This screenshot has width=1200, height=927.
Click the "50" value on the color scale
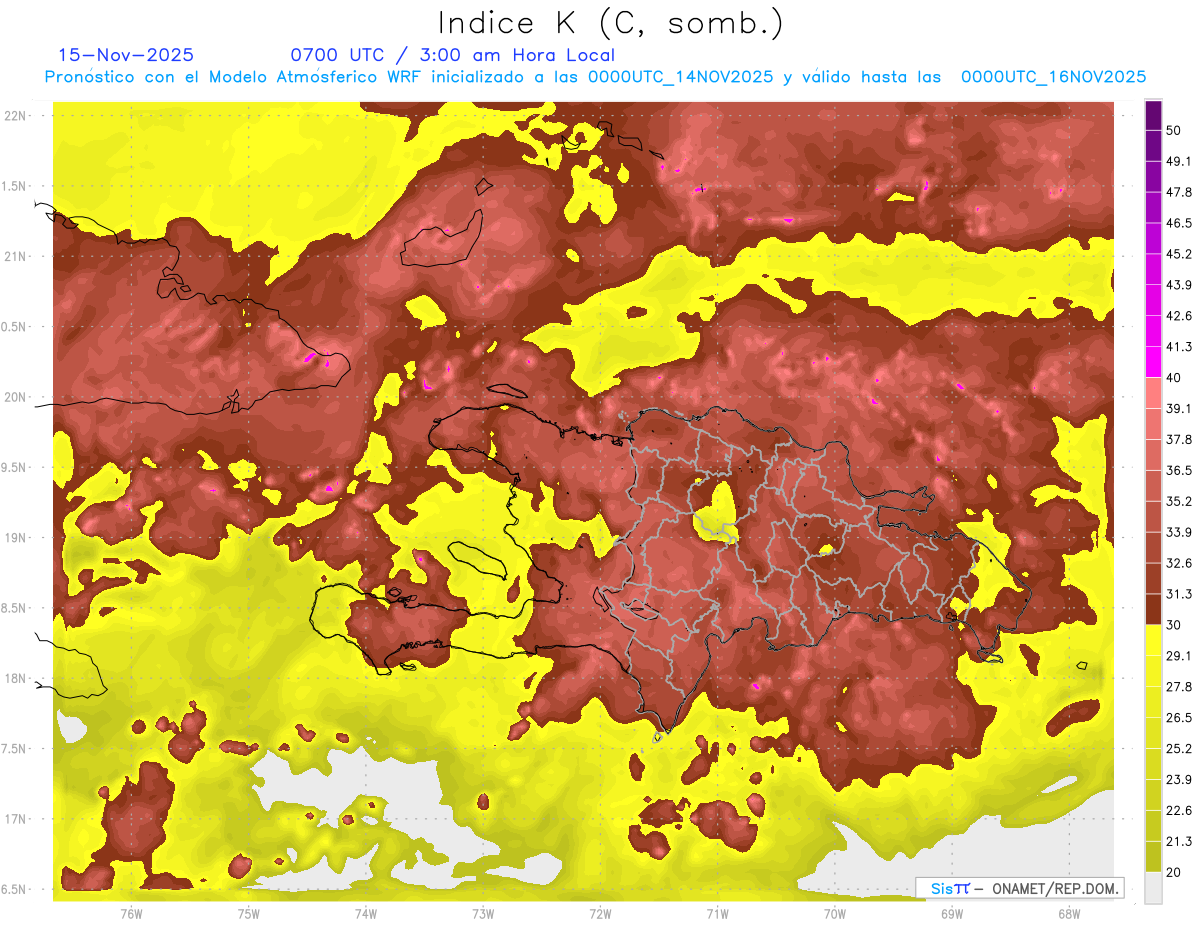[x=1175, y=130]
